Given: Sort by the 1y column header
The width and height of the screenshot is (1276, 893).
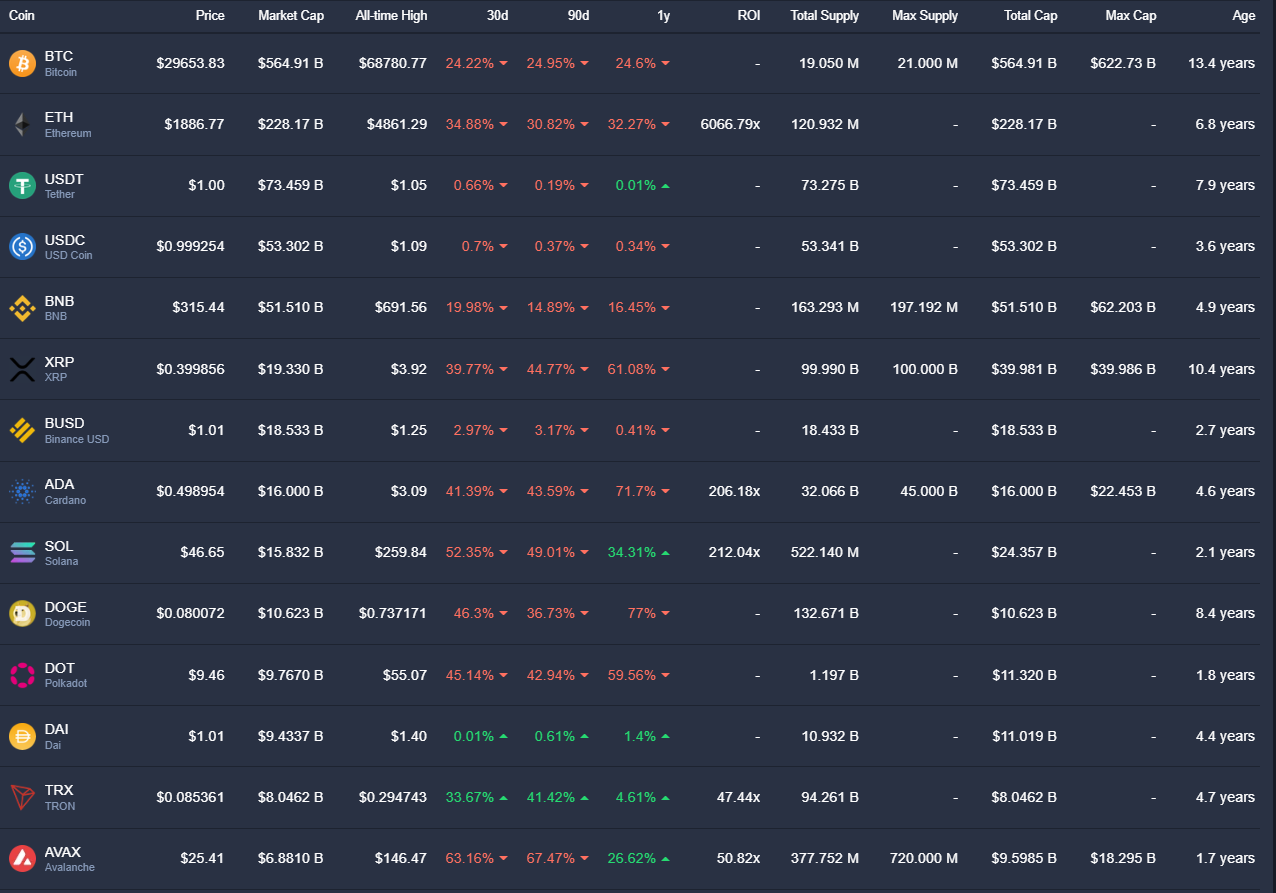Looking at the screenshot, I should [664, 16].
